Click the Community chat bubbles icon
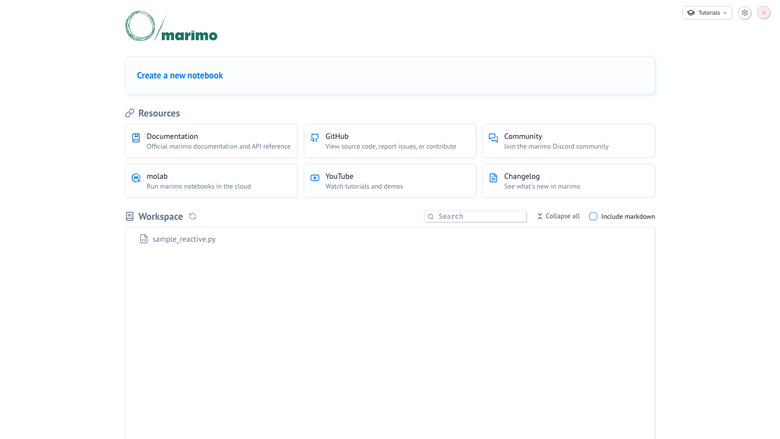Image resolution: width=780 pixels, height=439 pixels. point(493,138)
